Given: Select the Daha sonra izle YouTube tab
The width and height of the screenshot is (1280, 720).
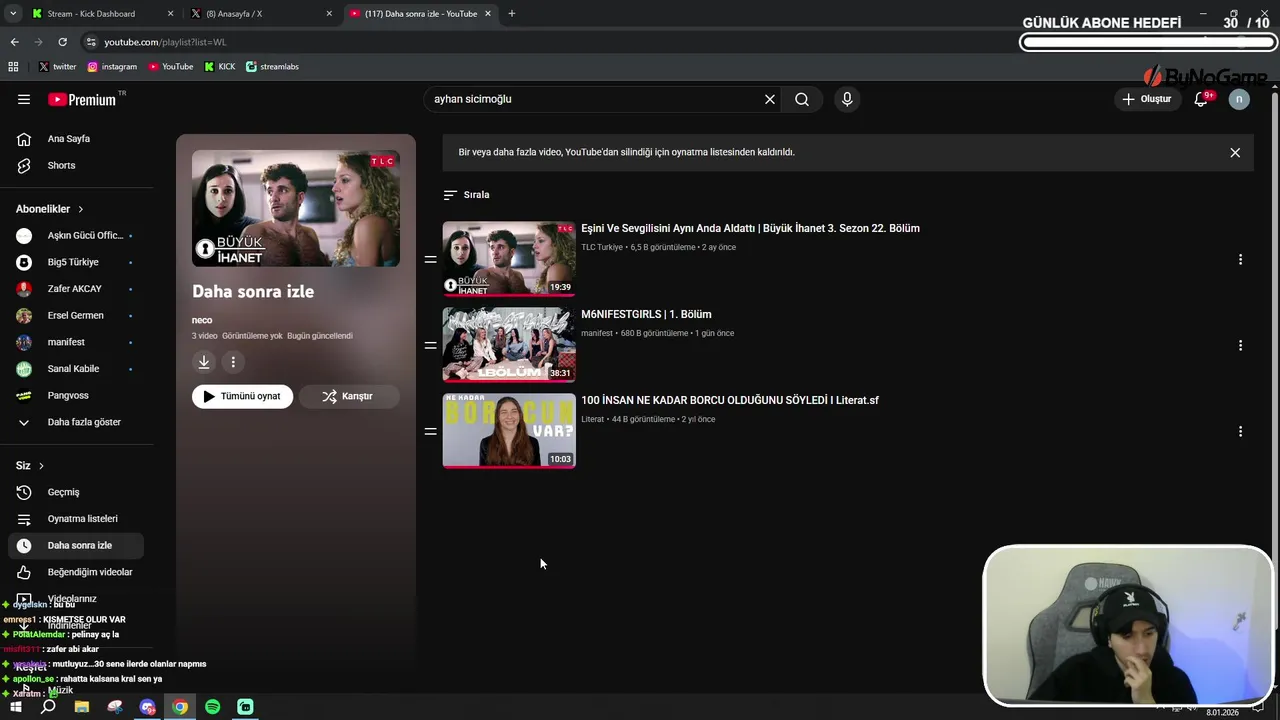Looking at the screenshot, I should (420, 14).
